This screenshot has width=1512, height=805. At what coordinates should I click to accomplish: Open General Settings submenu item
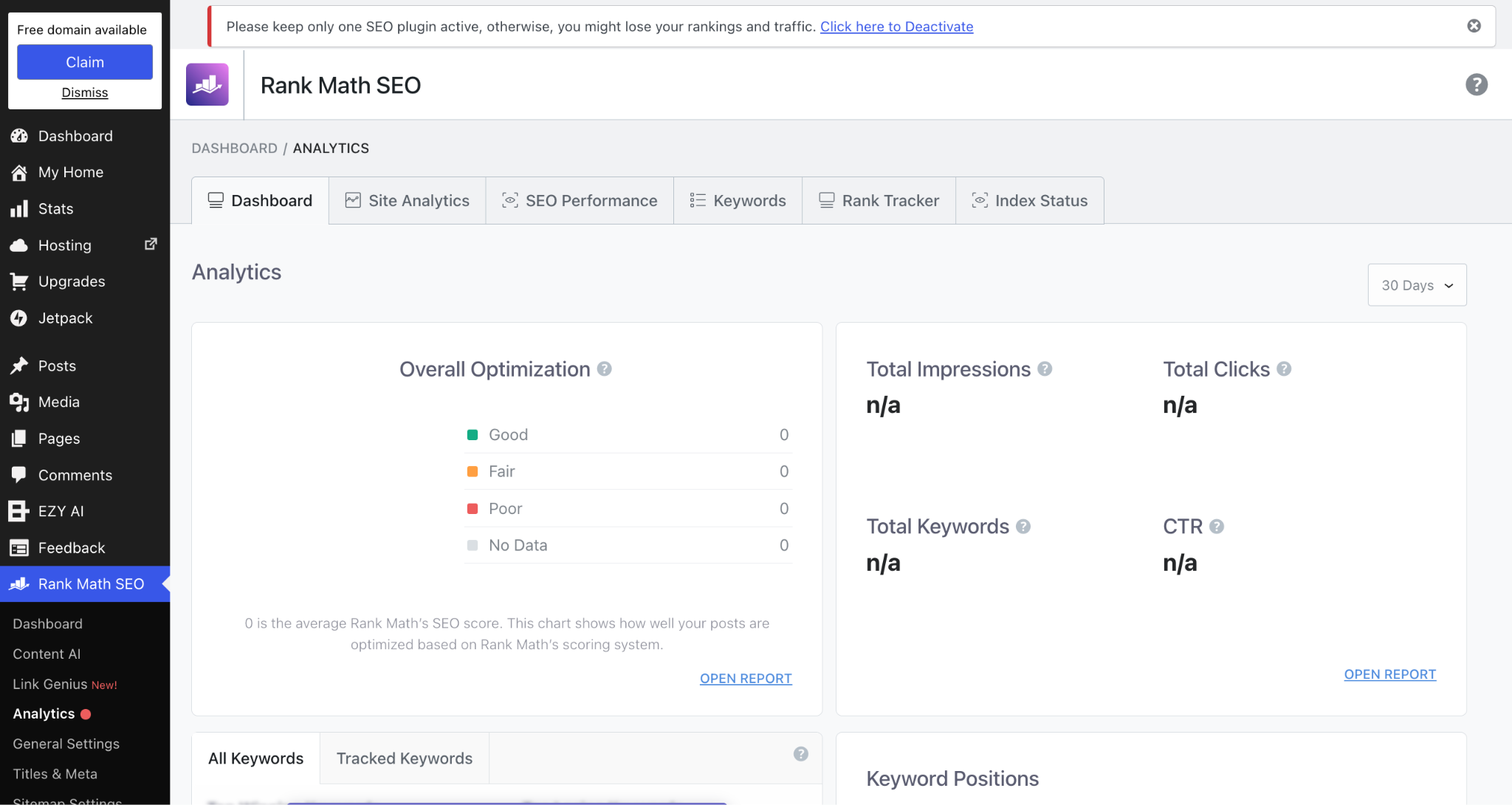click(66, 744)
